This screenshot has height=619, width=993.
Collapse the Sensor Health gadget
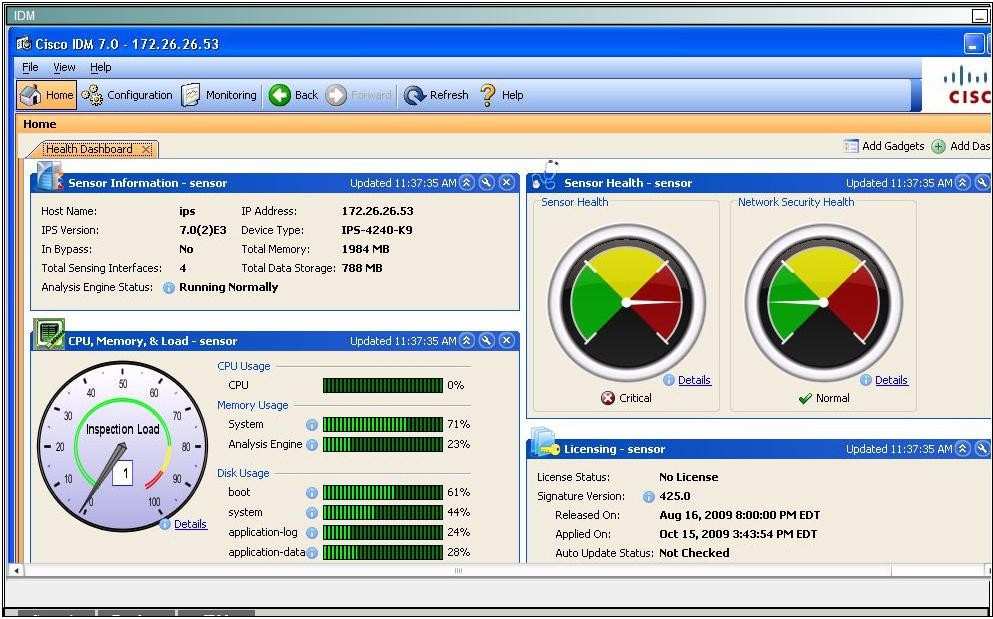(x=963, y=183)
